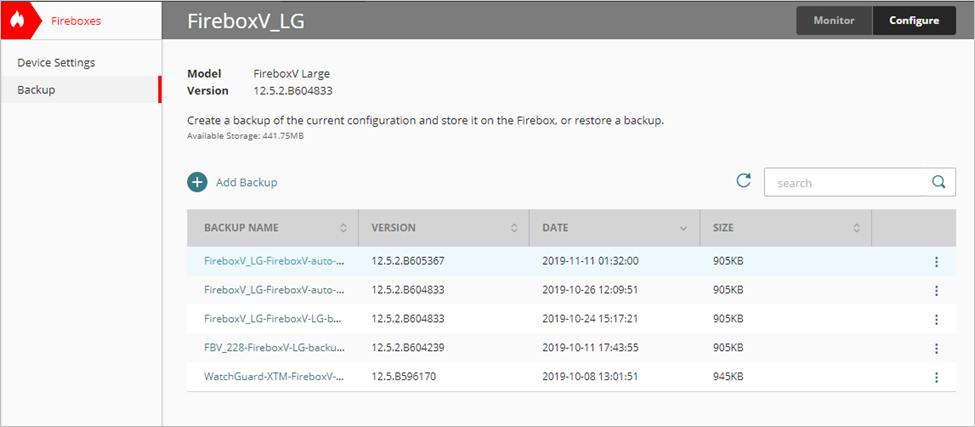The image size is (975, 427).
Task: Open actions menu for 2019-10-24 backup
Action: tap(936, 319)
